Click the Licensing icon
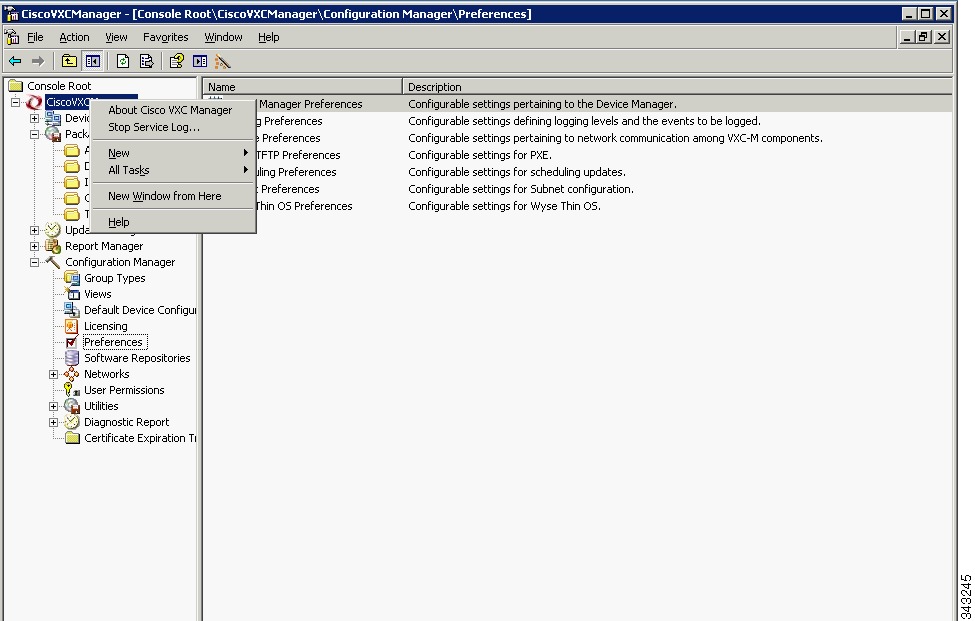 [x=72, y=326]
